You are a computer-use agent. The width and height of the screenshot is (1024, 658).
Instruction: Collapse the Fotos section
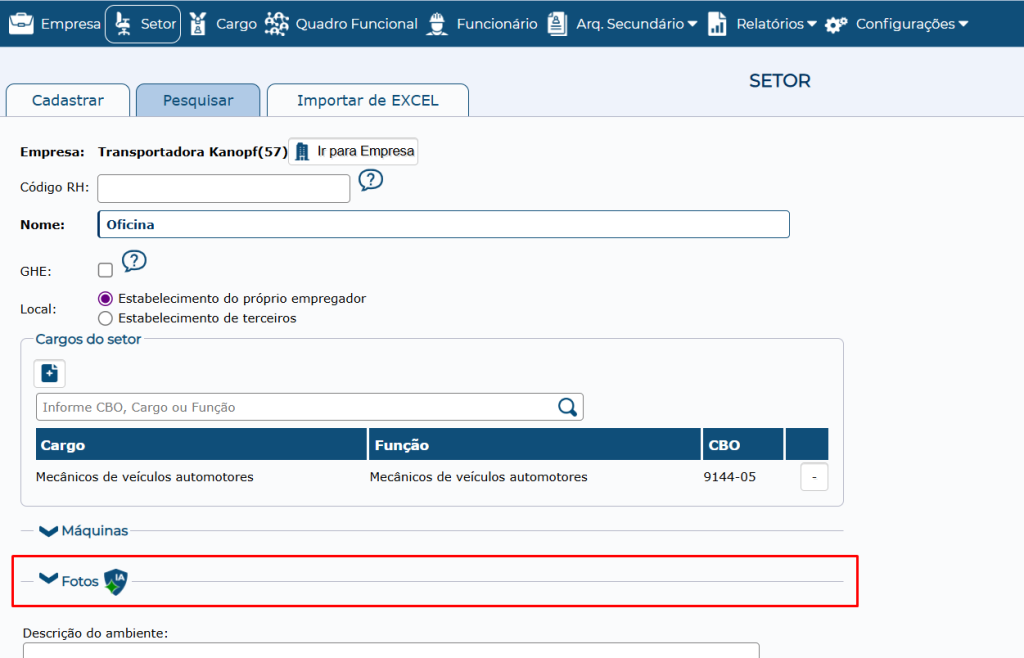(46, 578)
